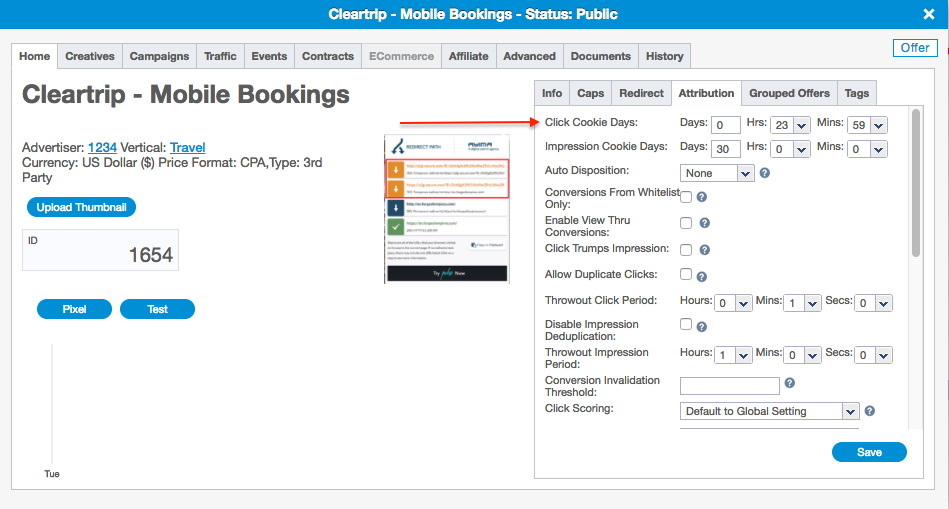Click help icon for Allow Duplicate Clicks
Screen dimensions: 949x509
[701, 277]
